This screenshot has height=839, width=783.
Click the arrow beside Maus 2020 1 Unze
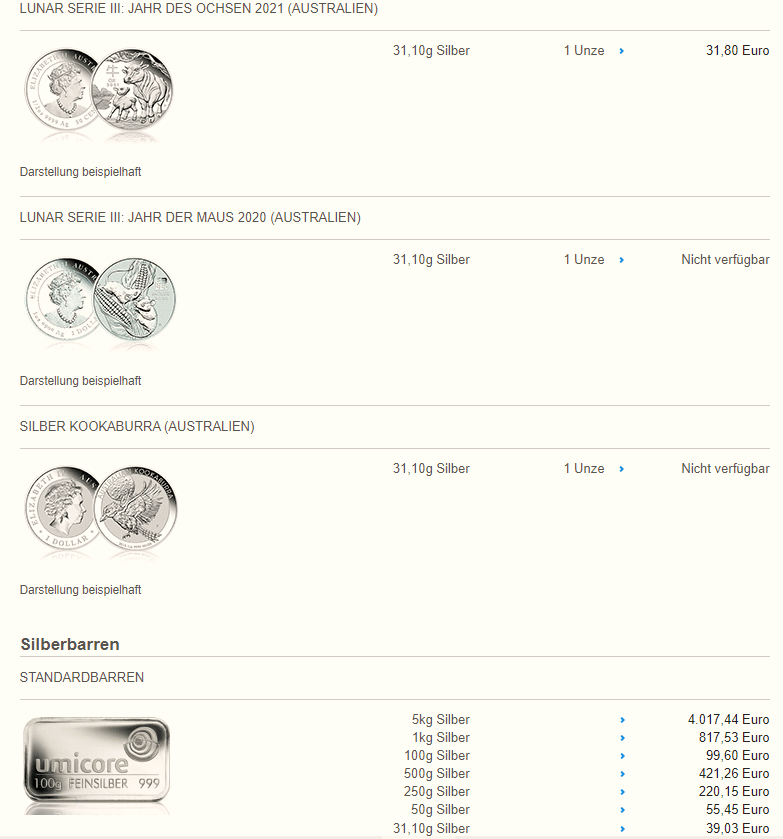coord(622,260)
